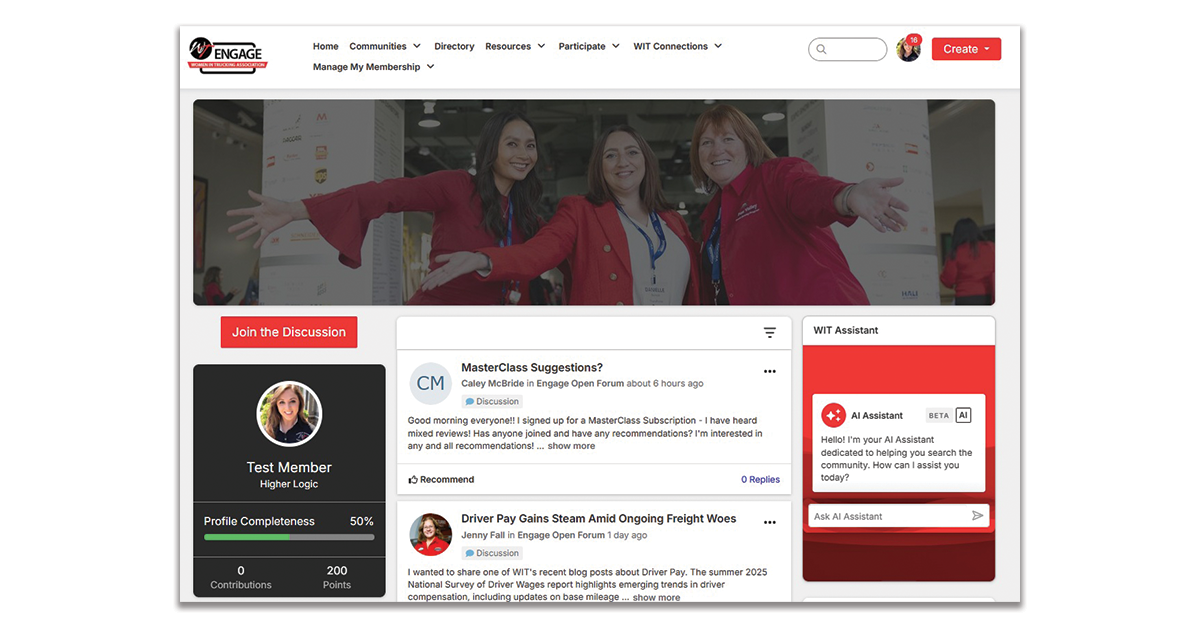Click the send arrow in the AI Assistant box
This screenshot has width=1200, height=628.
tap(979, 516)
